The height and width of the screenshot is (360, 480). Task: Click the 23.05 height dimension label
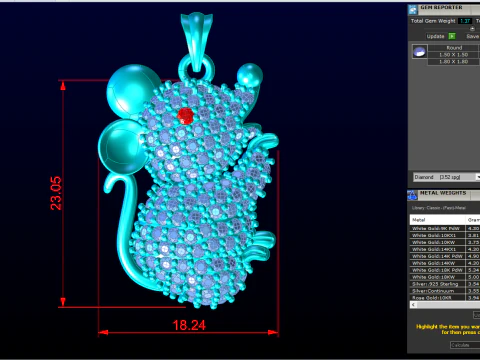(x=56, y=193)
